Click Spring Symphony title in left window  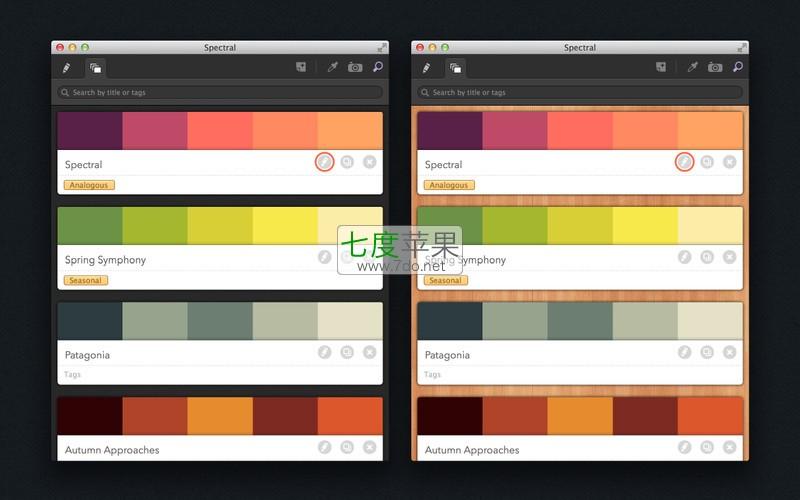(106, 260)
